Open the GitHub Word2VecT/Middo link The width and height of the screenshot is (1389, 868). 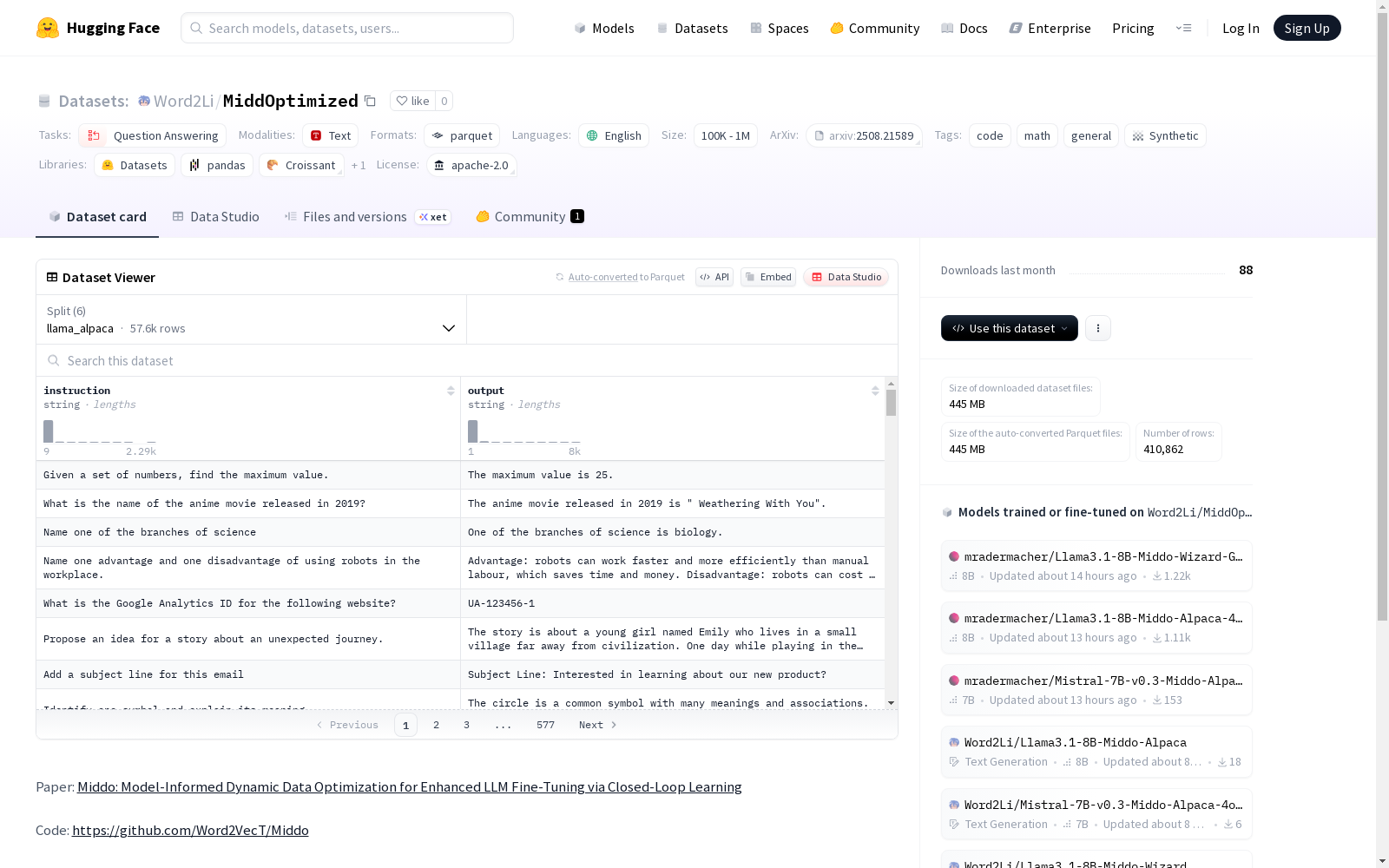coord(190,831)
